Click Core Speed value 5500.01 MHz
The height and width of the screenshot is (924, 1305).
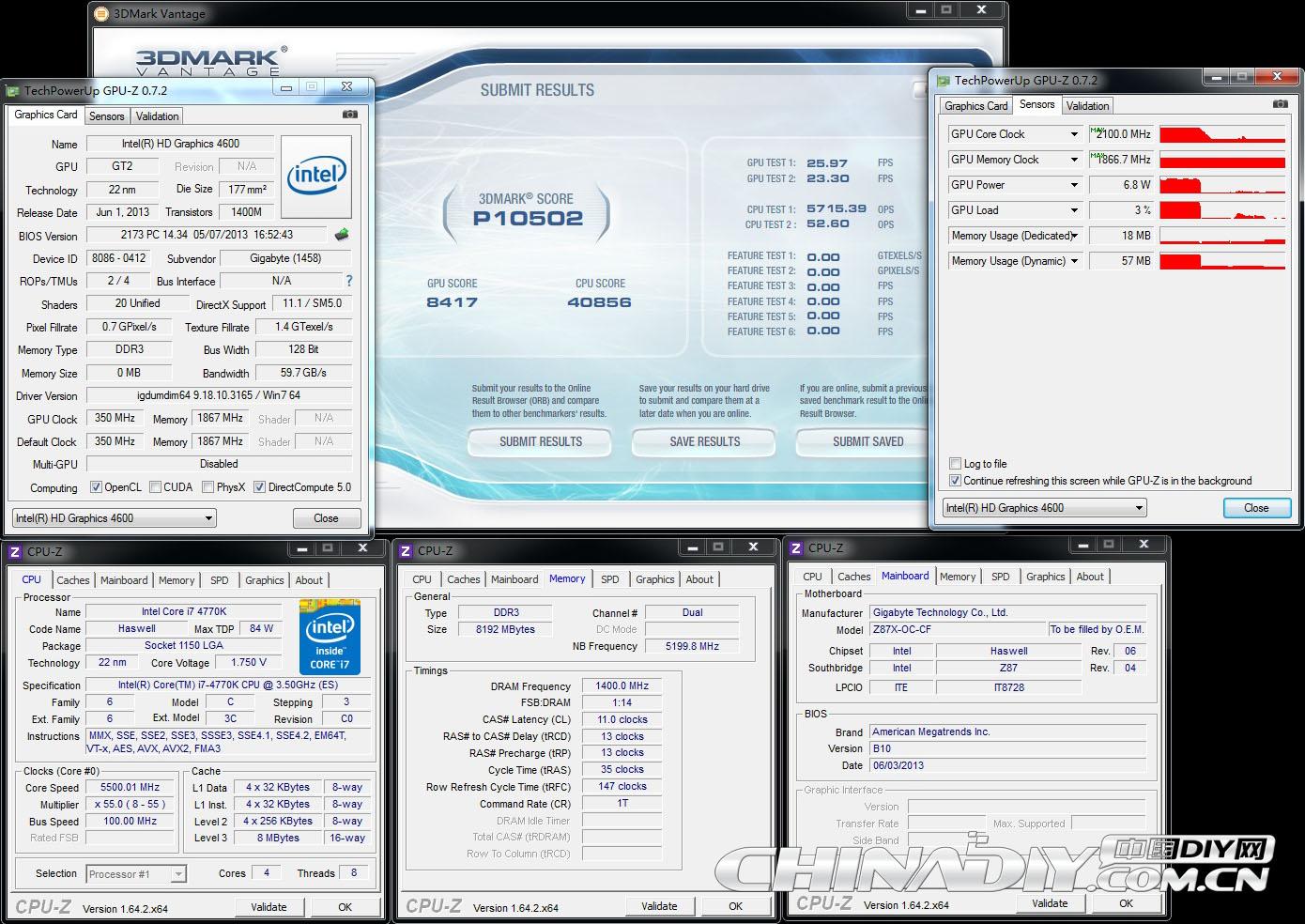point(130,788)
